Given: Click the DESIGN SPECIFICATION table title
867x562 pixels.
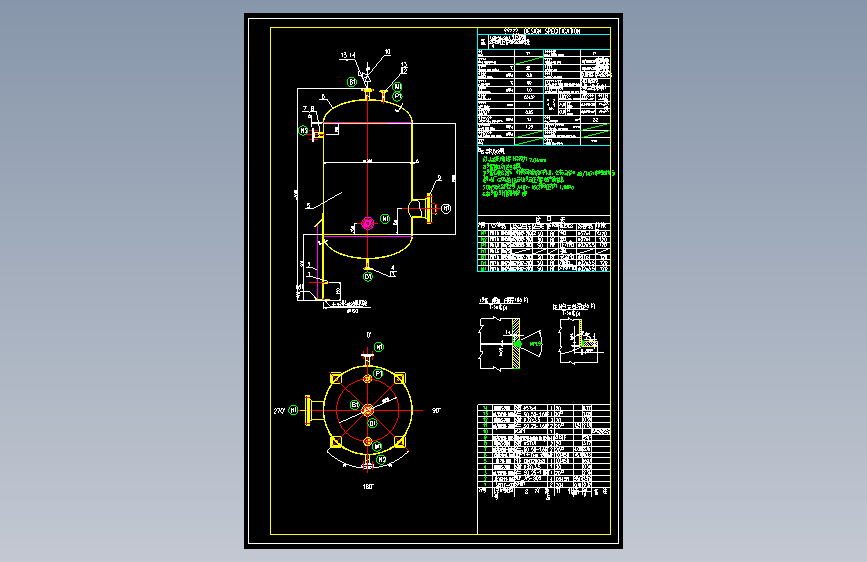Looking at the screenshot, I should point(542,31).
